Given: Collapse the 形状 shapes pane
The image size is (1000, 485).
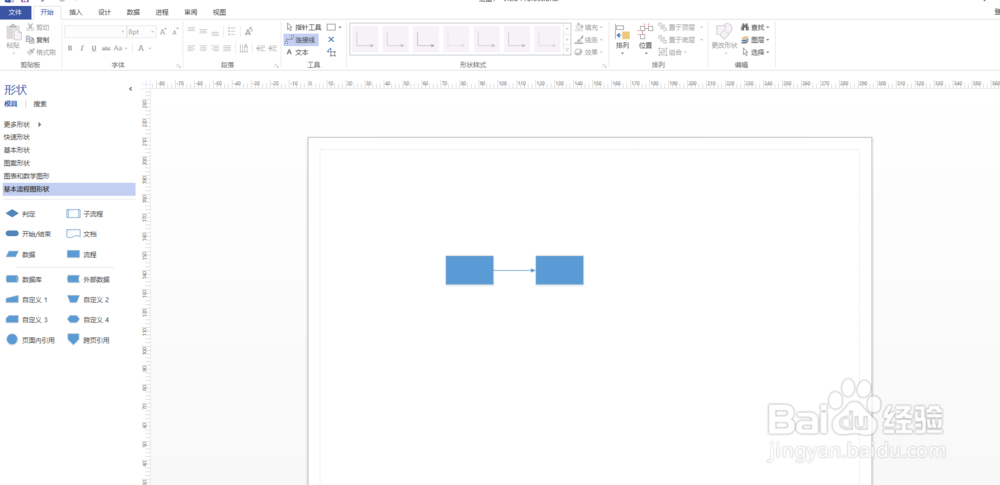Looking at the screenshot, I should tap(131, 89).
